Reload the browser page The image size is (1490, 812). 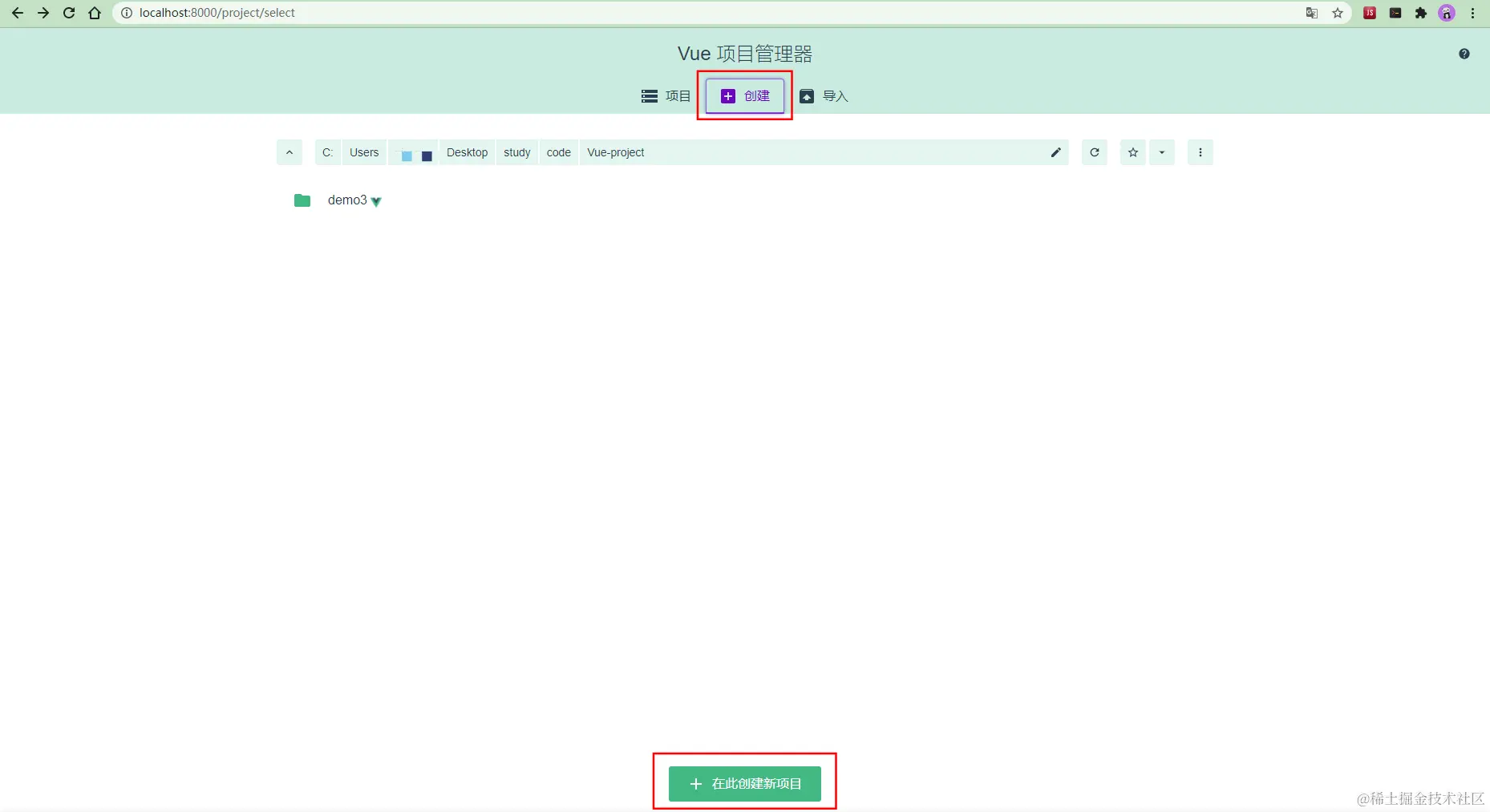click(69, 13)
